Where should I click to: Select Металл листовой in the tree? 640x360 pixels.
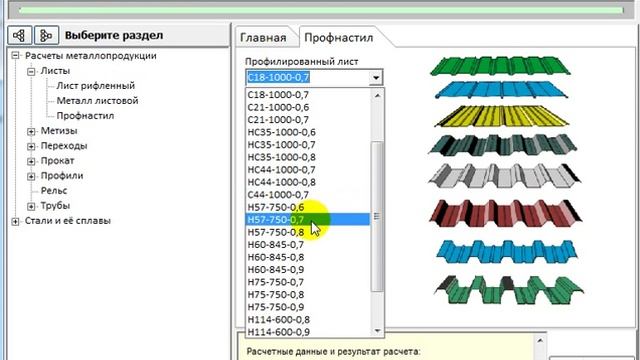97,101
